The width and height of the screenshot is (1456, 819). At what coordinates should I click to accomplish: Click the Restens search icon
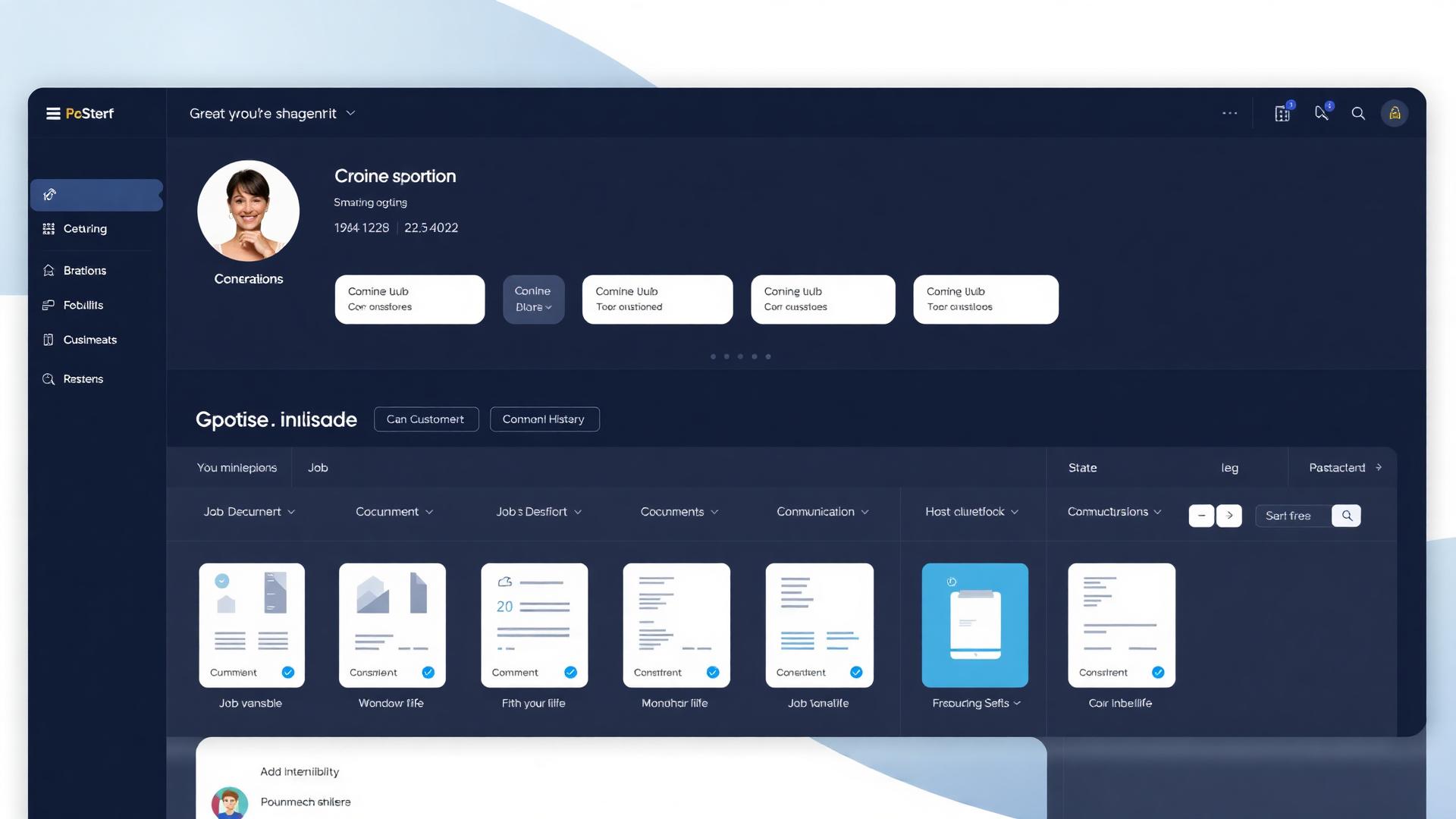click(x=49, y=379)
